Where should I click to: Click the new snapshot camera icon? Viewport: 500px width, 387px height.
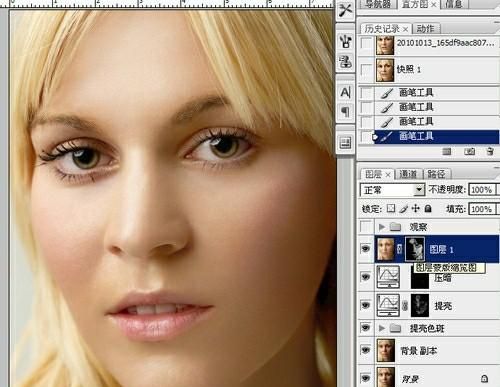click(469, 152)
